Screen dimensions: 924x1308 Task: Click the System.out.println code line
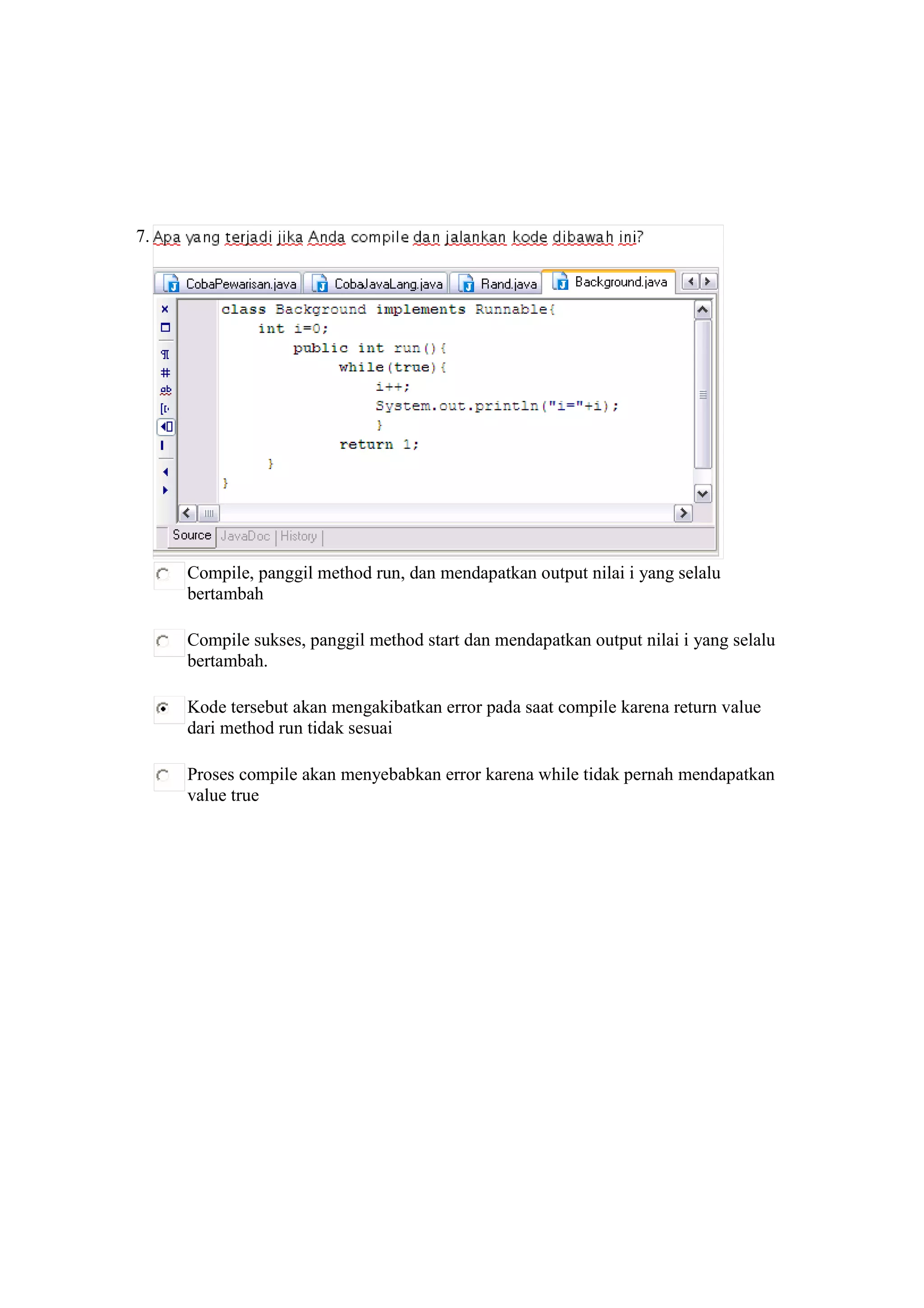pyautogui.click(x=497, y=406)
